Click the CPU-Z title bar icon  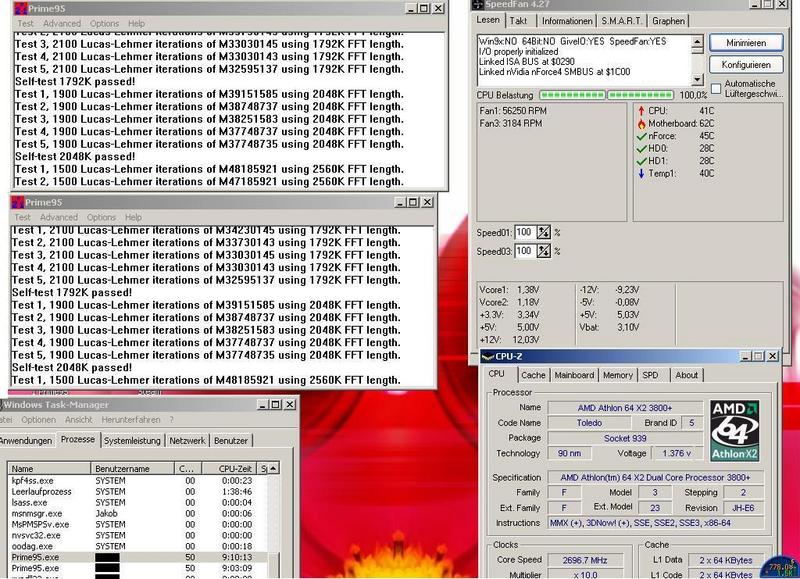[x=488, y=356]
